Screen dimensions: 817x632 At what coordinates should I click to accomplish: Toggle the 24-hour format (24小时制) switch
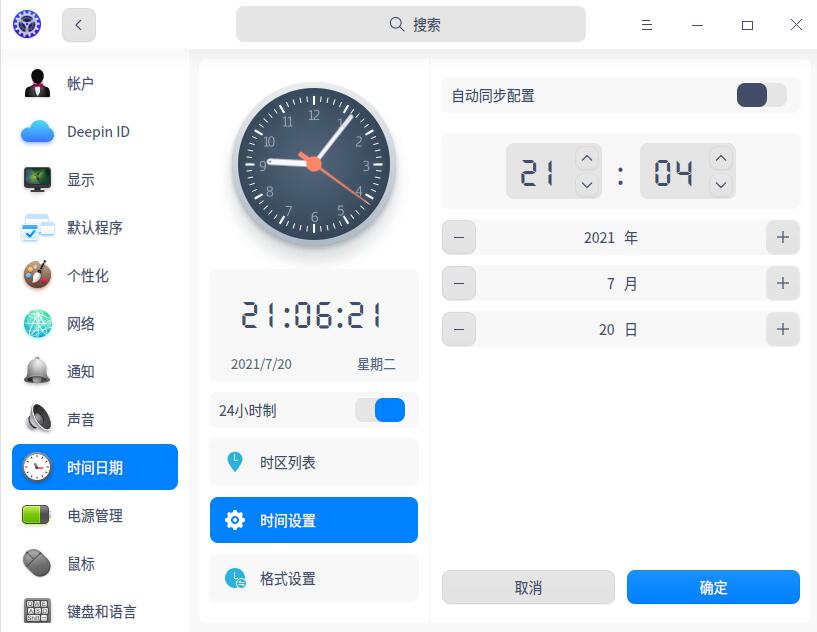380,410
